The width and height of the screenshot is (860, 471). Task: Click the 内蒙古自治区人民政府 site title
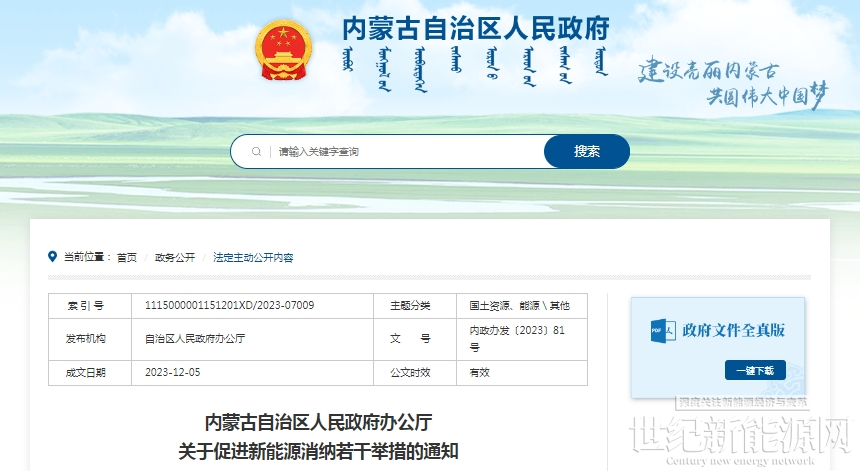476,29
